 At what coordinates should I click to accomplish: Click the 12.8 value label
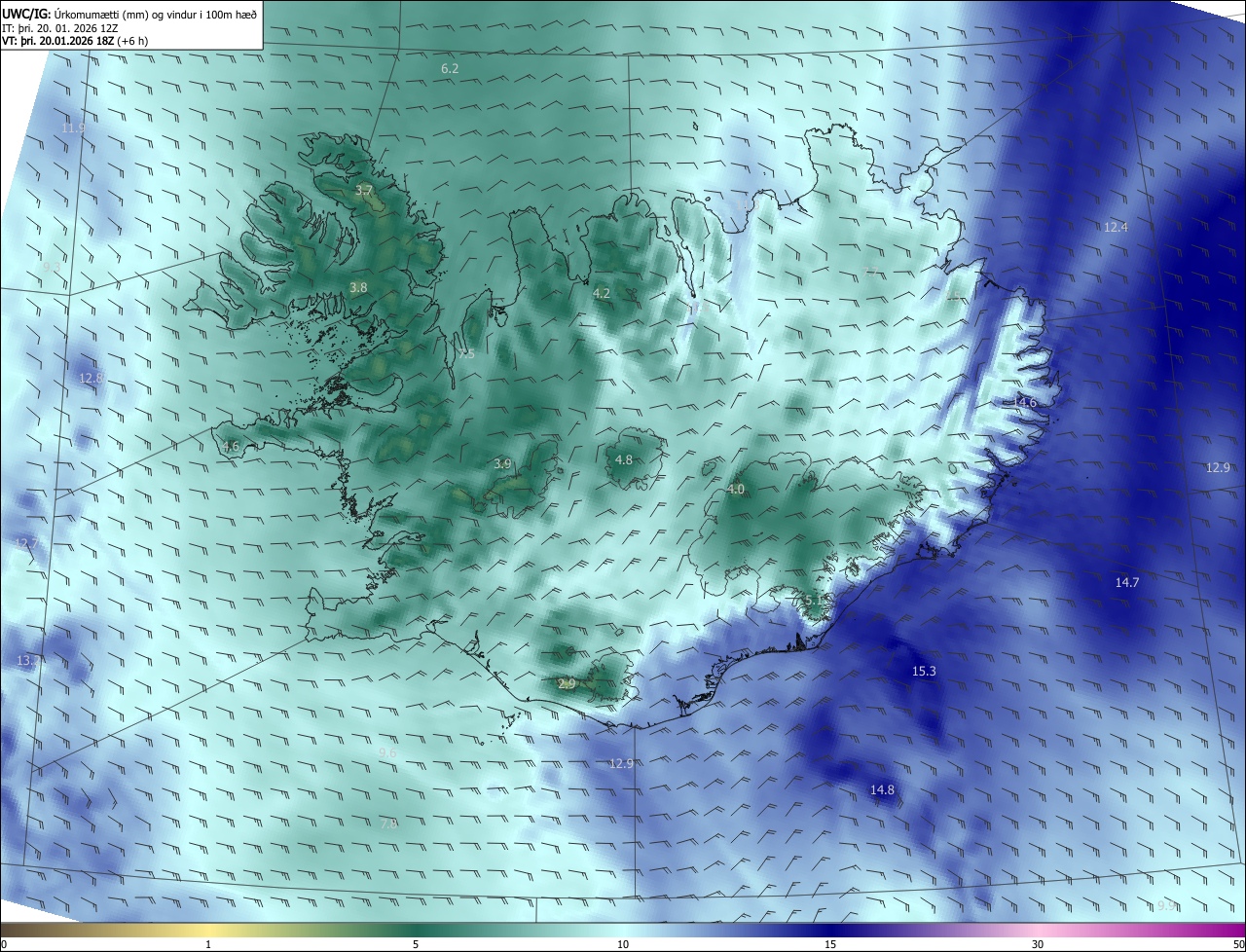(91, 378)
